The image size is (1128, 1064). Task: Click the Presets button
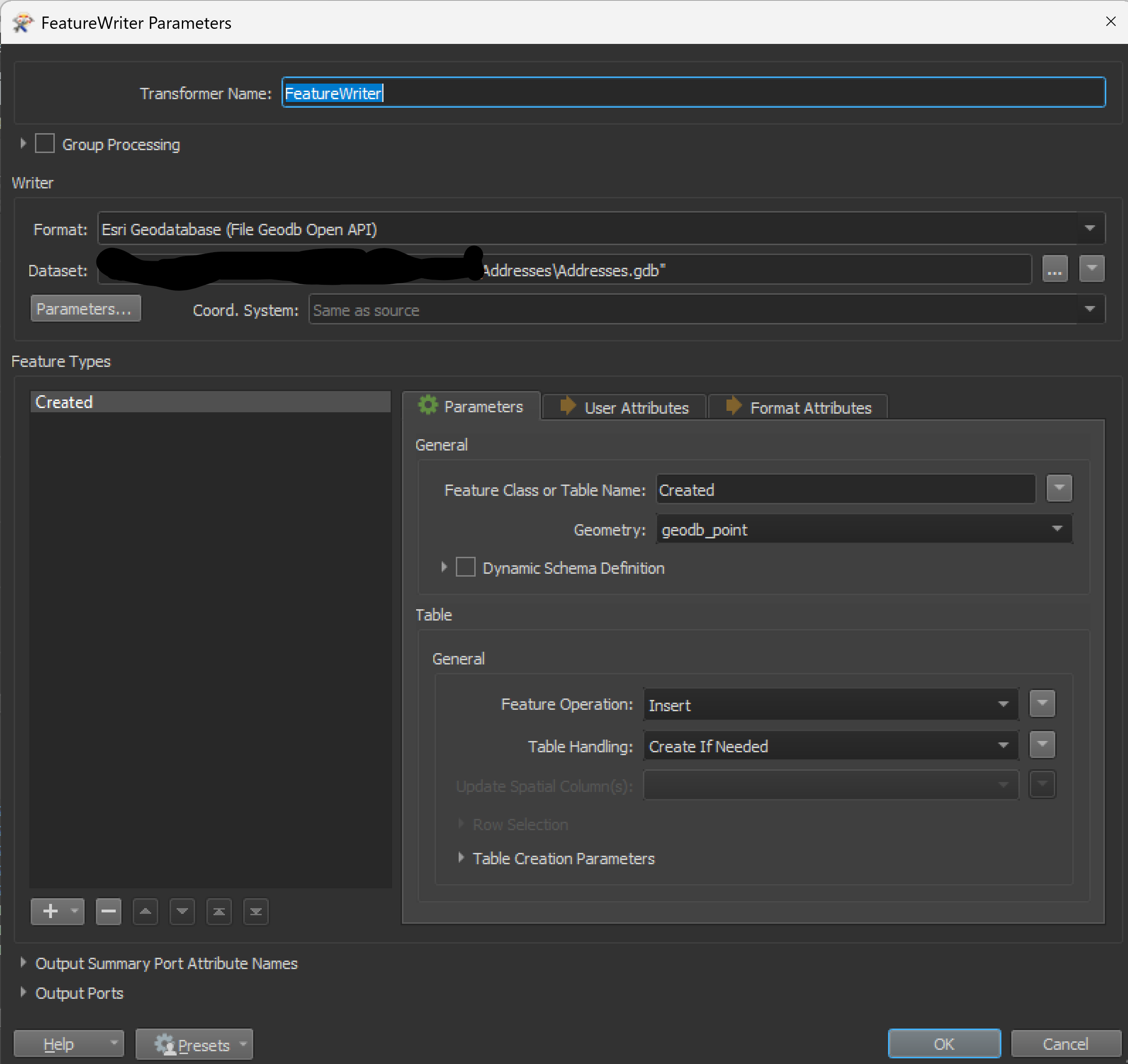[x=194, y=1044]
